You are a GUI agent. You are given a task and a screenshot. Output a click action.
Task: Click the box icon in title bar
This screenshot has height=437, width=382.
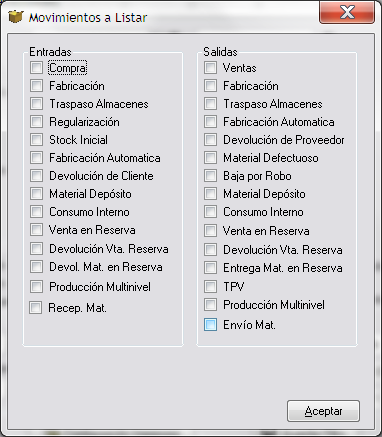pyautogui.click(x=16, y=17)
